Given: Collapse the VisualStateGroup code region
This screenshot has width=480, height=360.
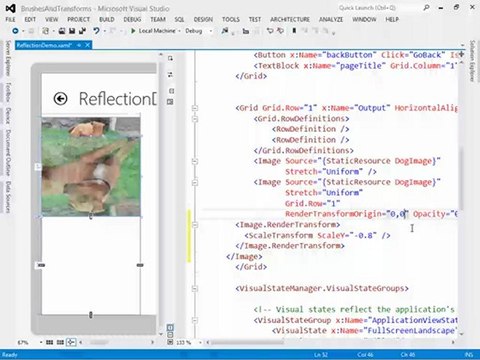Looking at the screenshot, I should pos(195,320).
